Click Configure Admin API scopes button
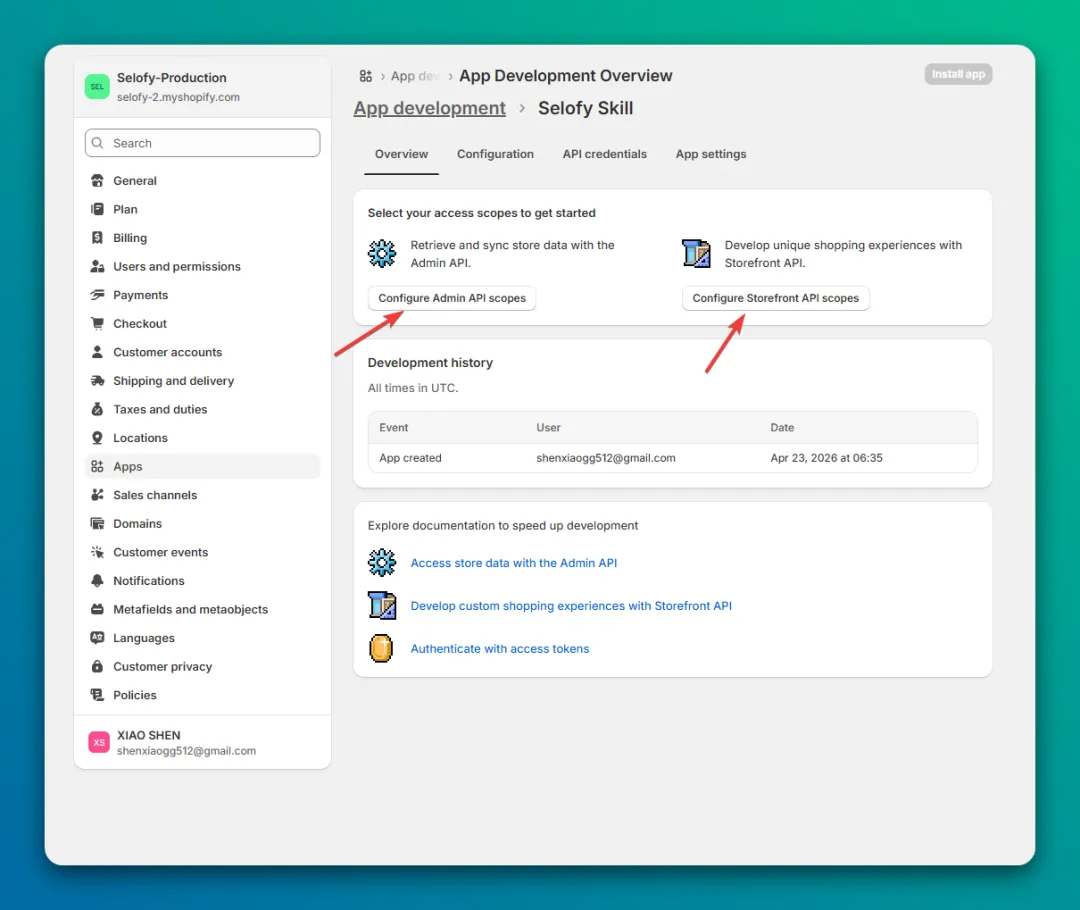This screenshot has height=910, width=1080. tap(452, 298)
